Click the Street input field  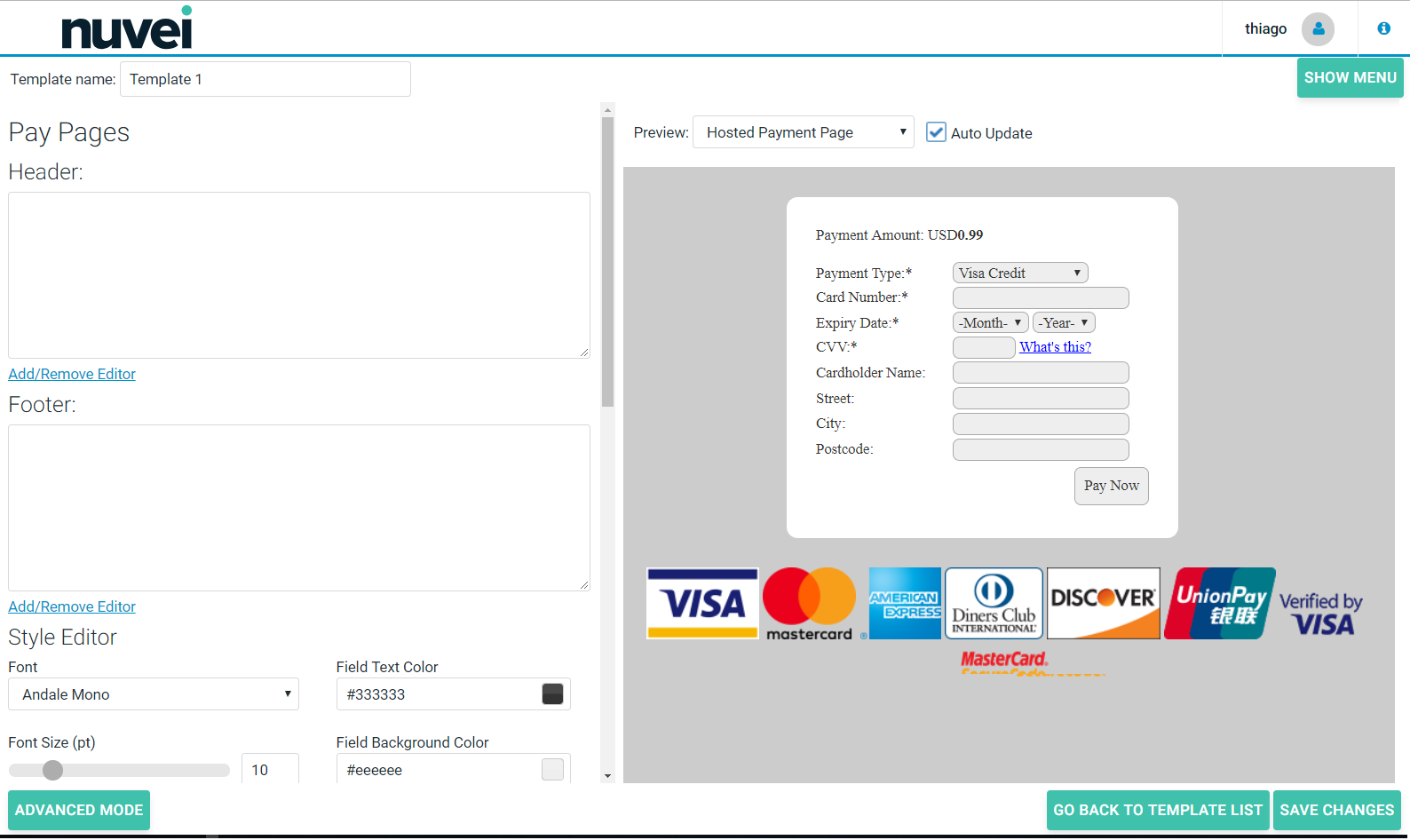click(x=1041, y=398)
